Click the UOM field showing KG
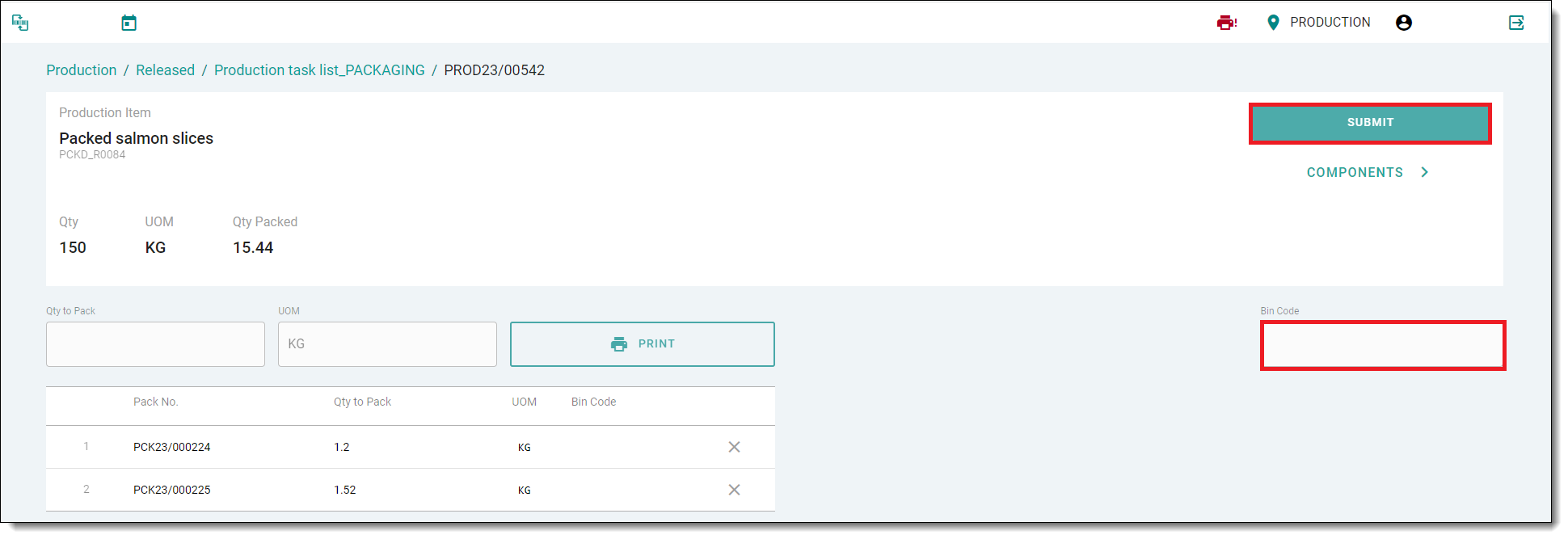Image resolution: width=1568 pixels, height=539 pixels. coord(387,344)
